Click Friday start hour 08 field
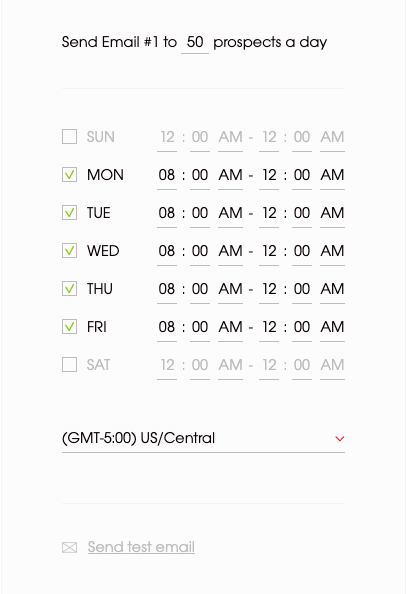This screenshot has width=407, height=594. click(x=167, y=327)
